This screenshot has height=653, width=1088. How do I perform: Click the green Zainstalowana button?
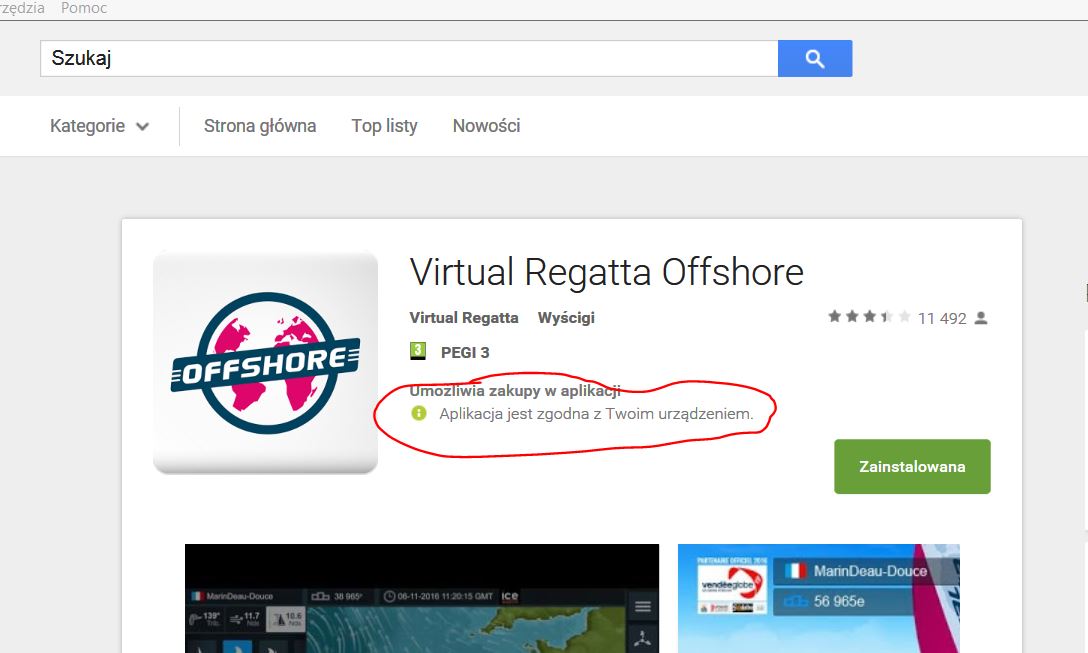tap(912, 466)
